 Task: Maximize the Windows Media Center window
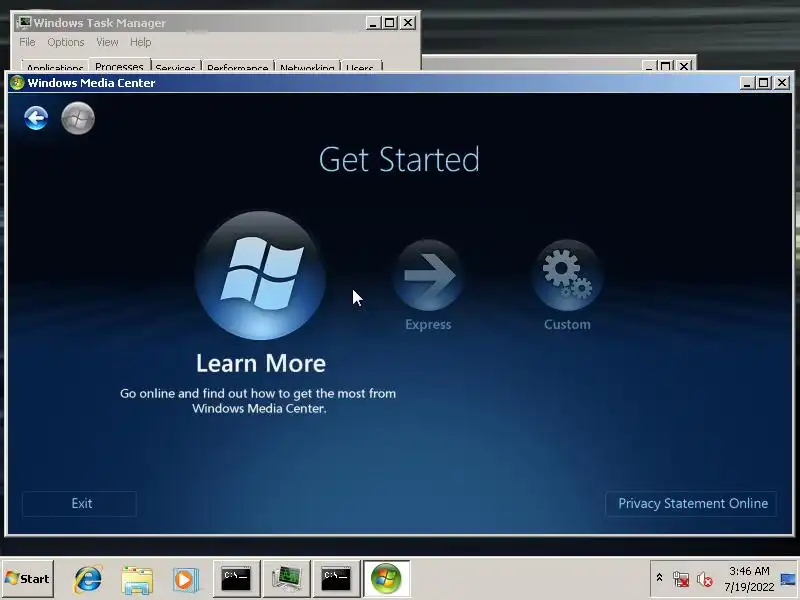coord(764,83)
